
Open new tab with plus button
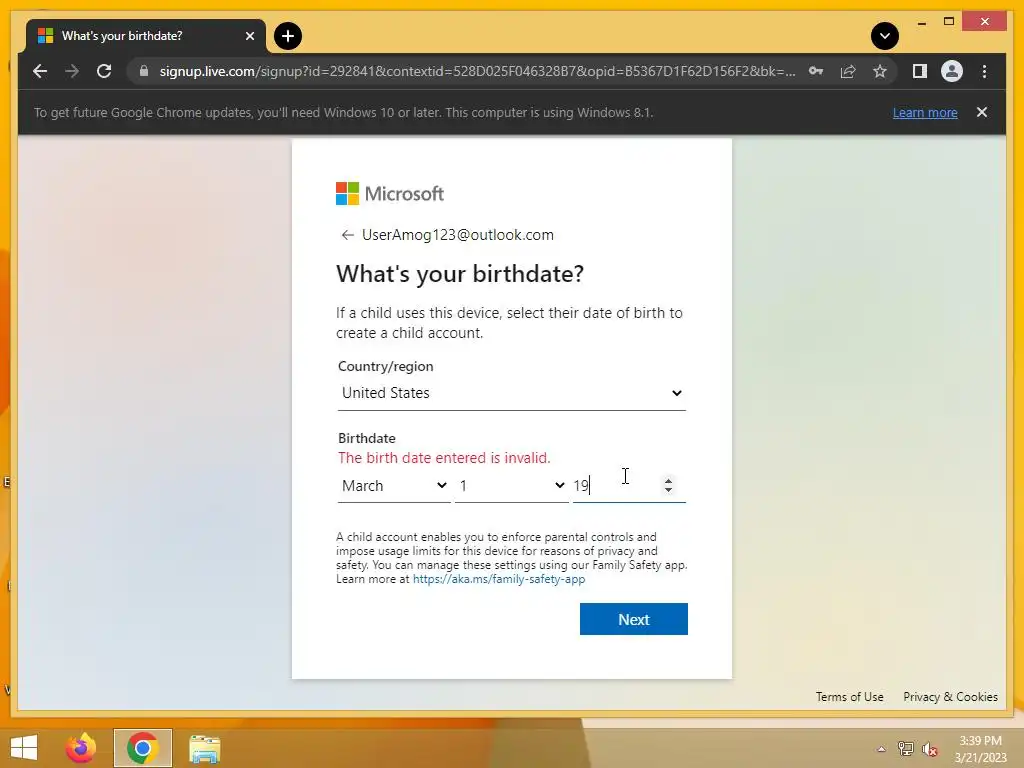tap(288, 36)
